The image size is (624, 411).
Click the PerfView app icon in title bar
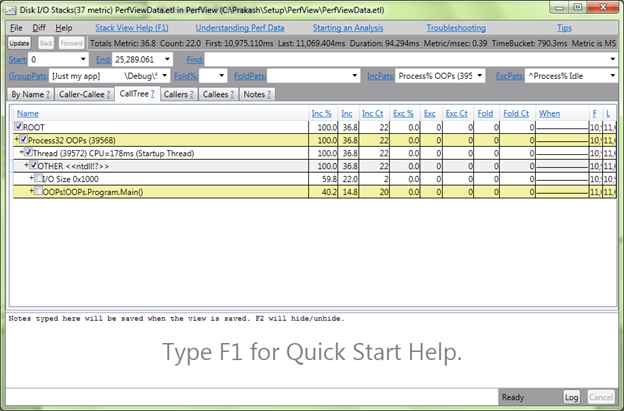tap(11, 10)
